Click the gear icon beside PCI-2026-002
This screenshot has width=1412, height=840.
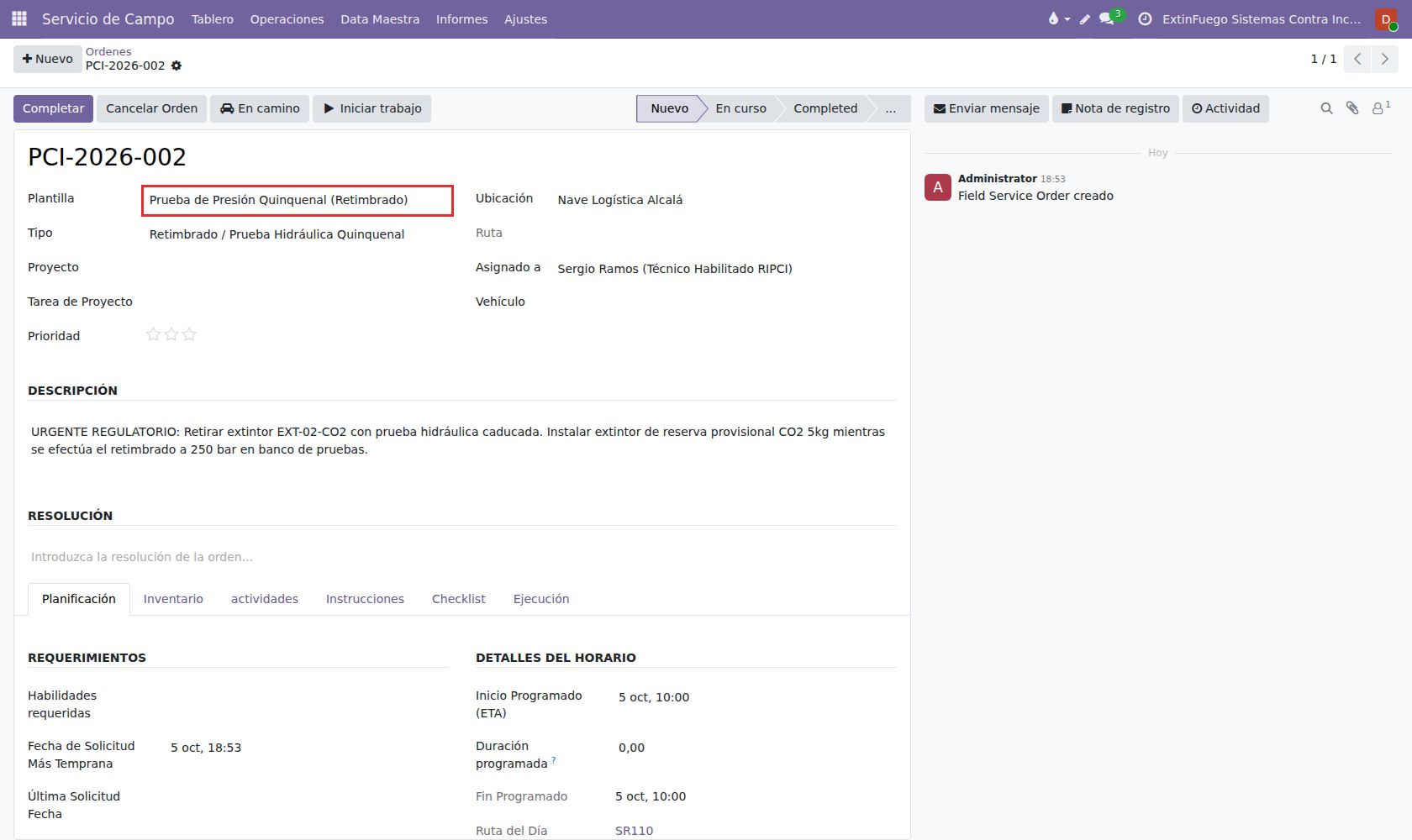(x=176, y=66)
